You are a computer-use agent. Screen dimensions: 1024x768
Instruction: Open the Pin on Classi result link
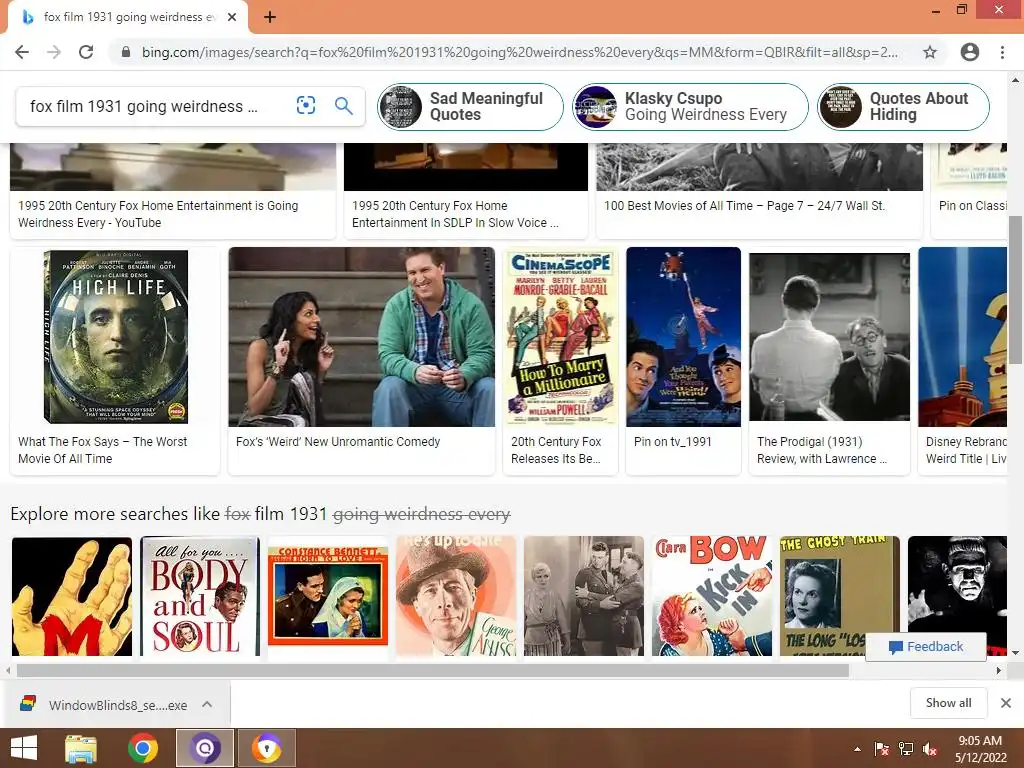point(972,206)
